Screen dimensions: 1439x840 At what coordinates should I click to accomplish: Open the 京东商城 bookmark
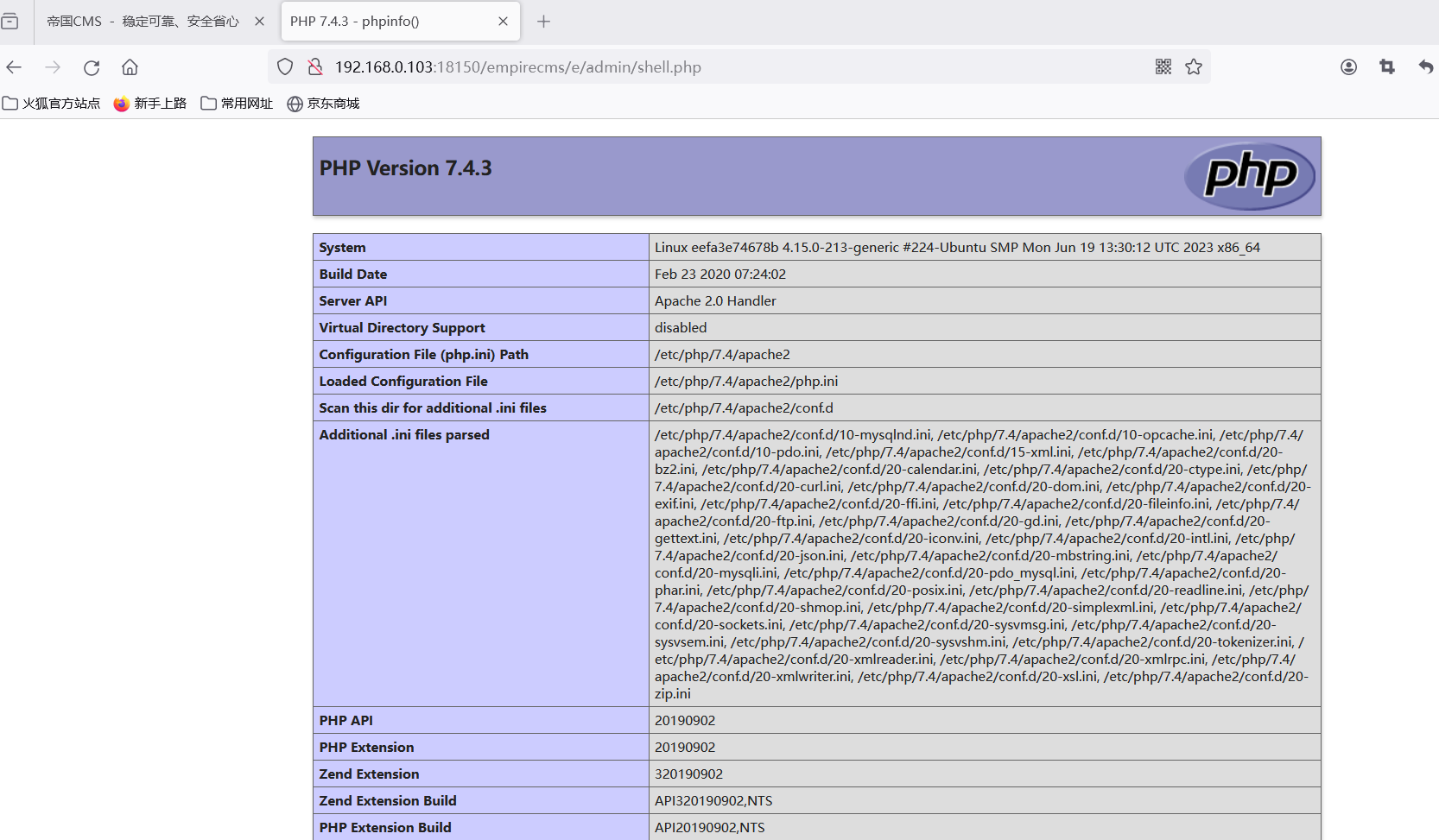tap(323, 104)
